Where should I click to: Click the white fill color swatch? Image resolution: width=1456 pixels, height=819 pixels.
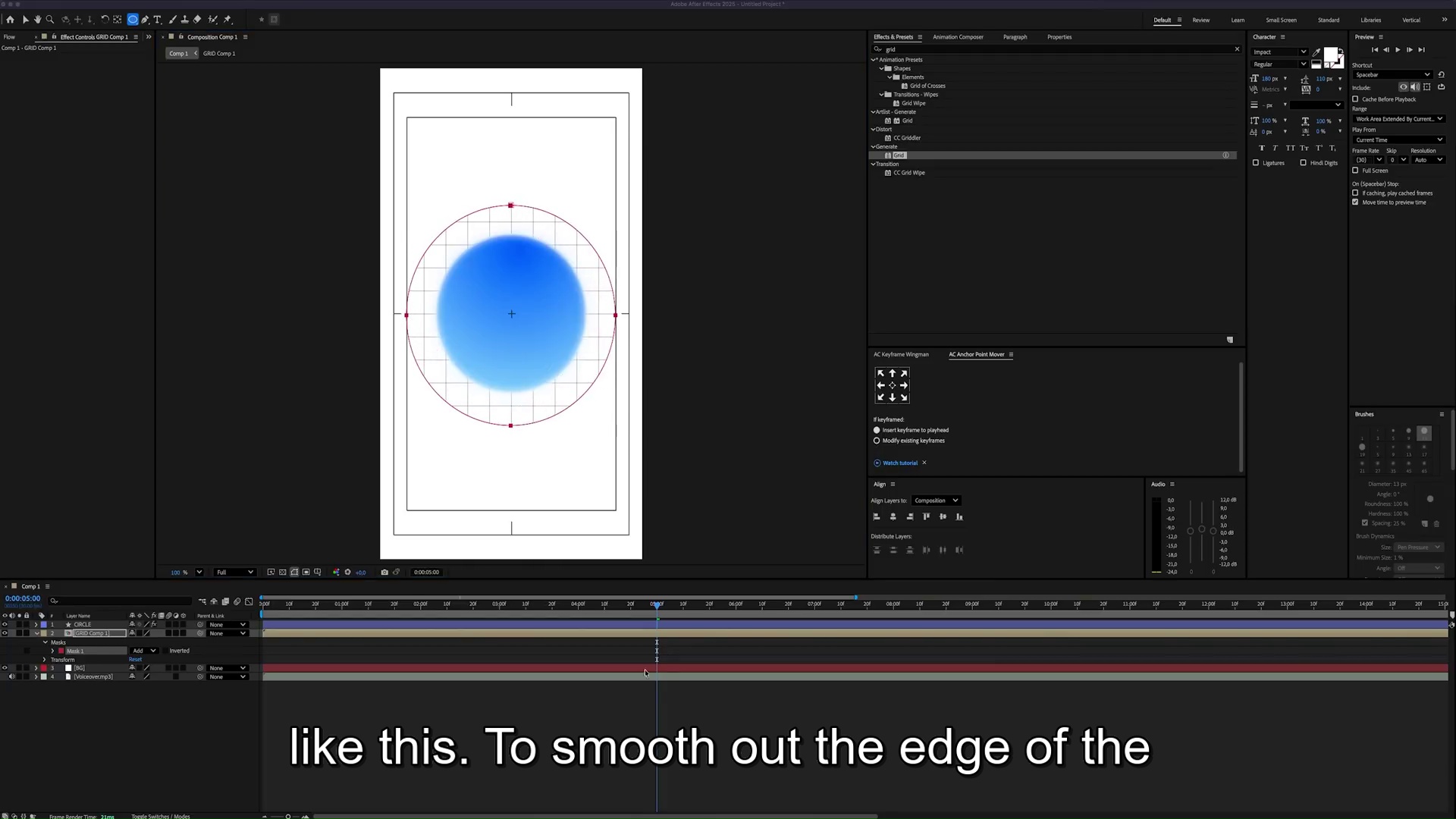coord(1331,55)
